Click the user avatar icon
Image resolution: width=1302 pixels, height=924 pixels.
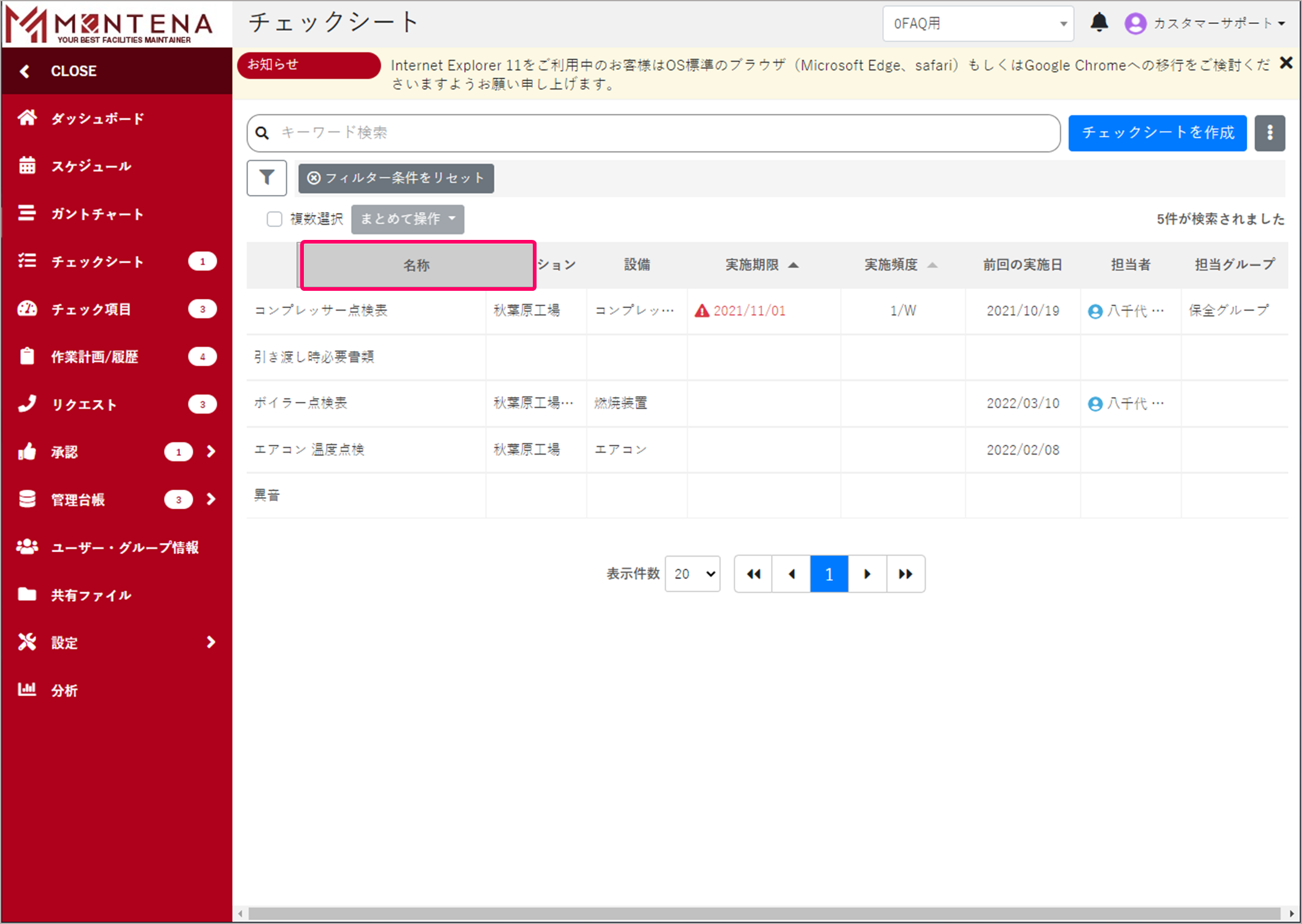point(1135,23)
